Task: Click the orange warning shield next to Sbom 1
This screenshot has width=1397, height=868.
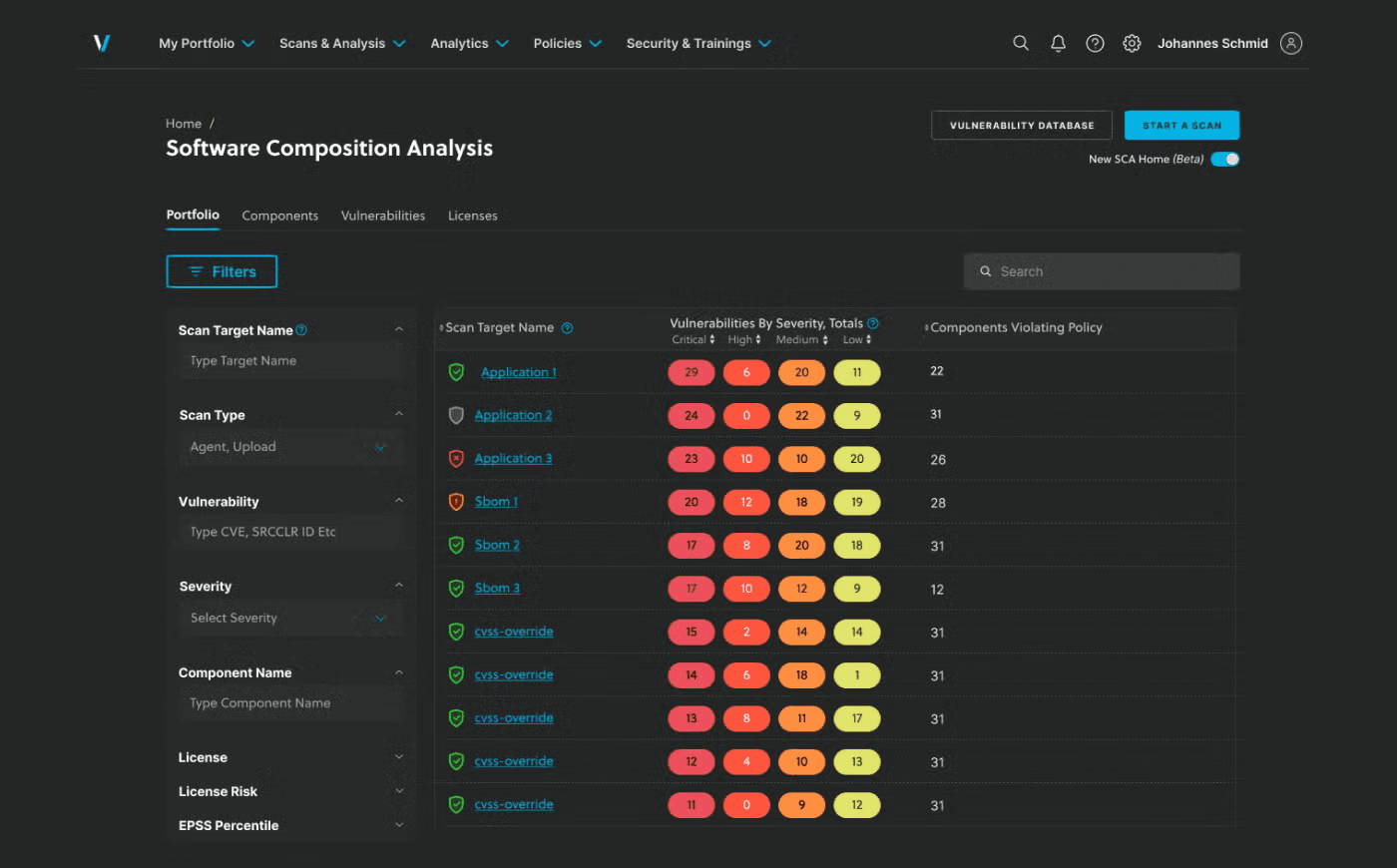Action: pyautogui.click(x=456, y=502)
